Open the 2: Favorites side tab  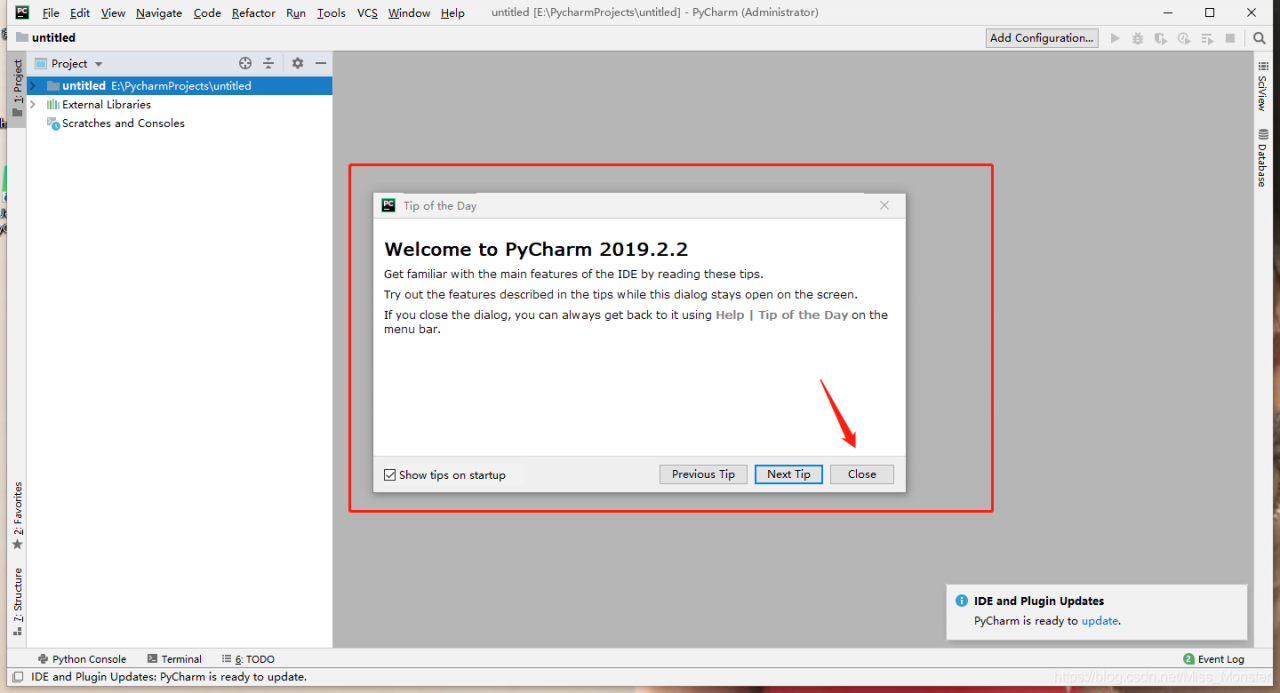tap(17, 516)
